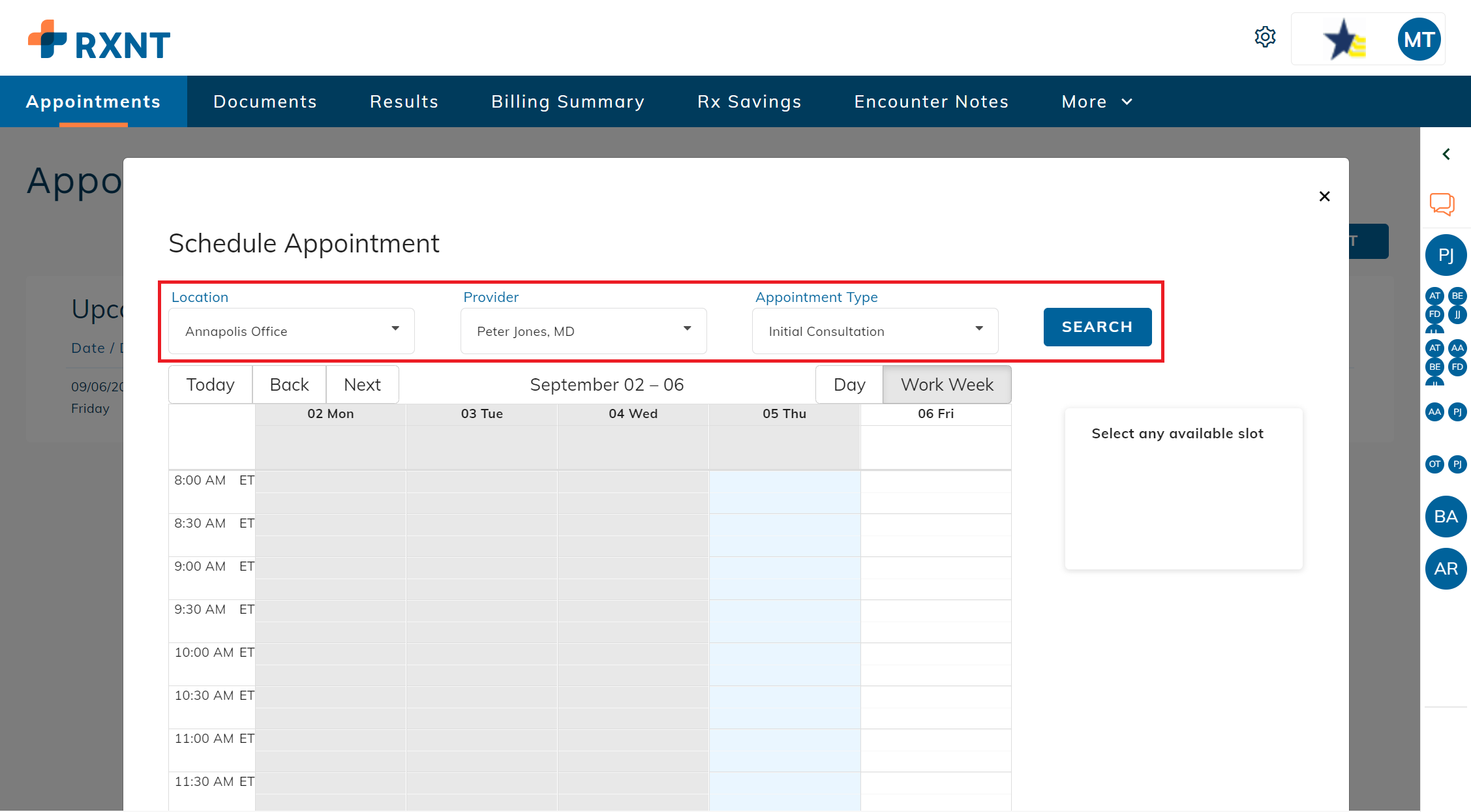The height and width of the screenshot is (812, 1471).
Task: Click the Schedule Appointment heading
Action: [304, 243]
